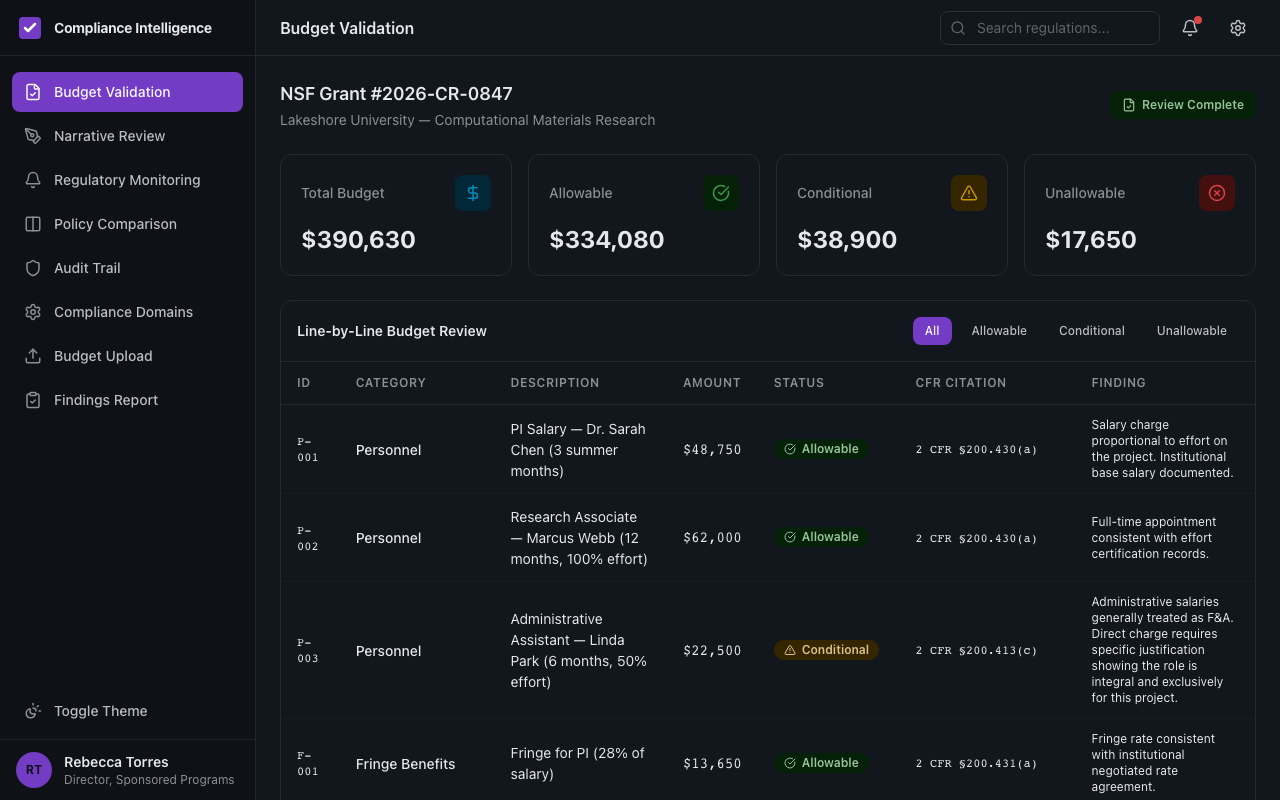The image size is (1280, 800).
Task: Switch to the Allowable filter tab
Action: [x=999, y=330]
